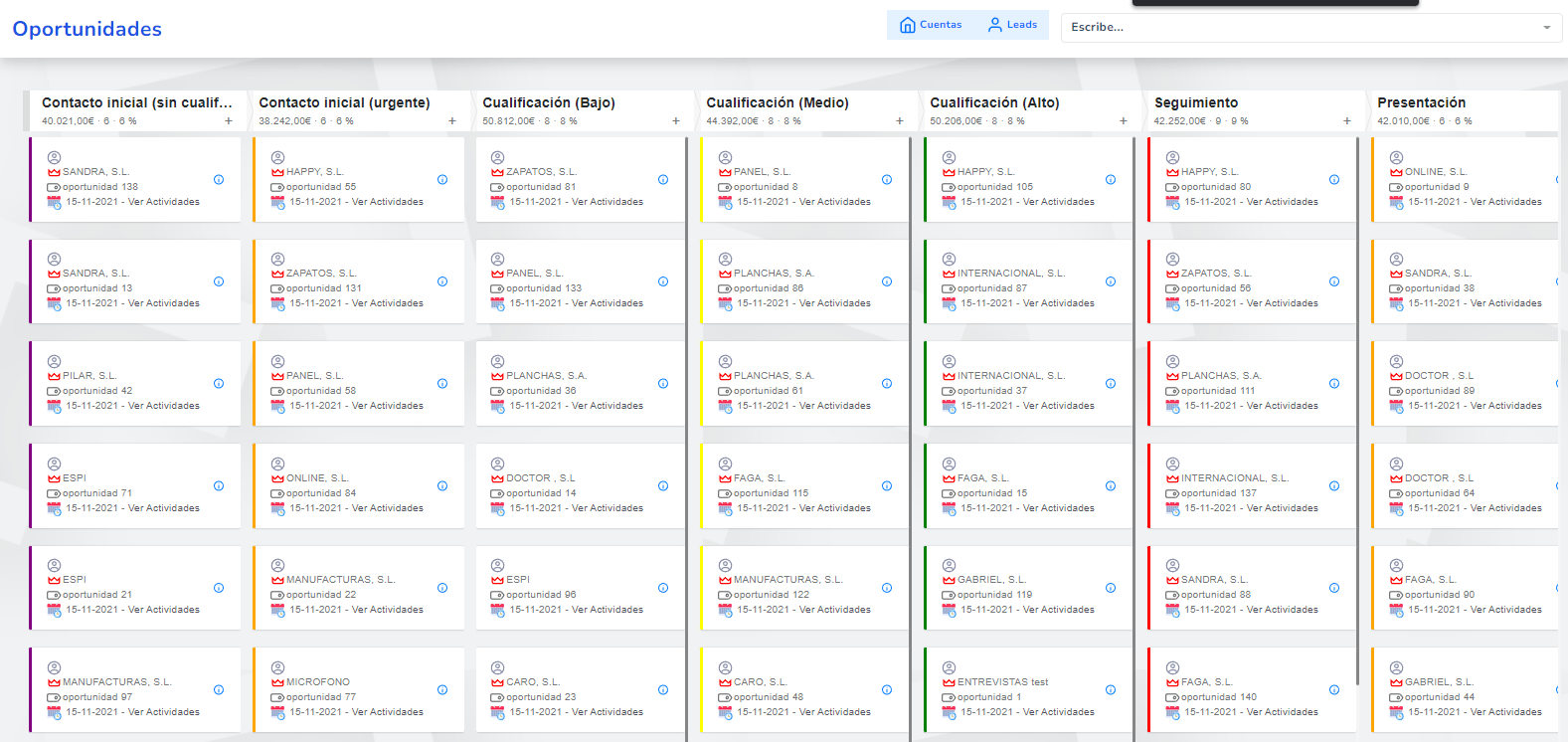Image resolution: width=1568 pixels, height=742 pixels.
Task: Open Ver Actividades on oportunidad 119 card
Action: tap(1058, 610)
